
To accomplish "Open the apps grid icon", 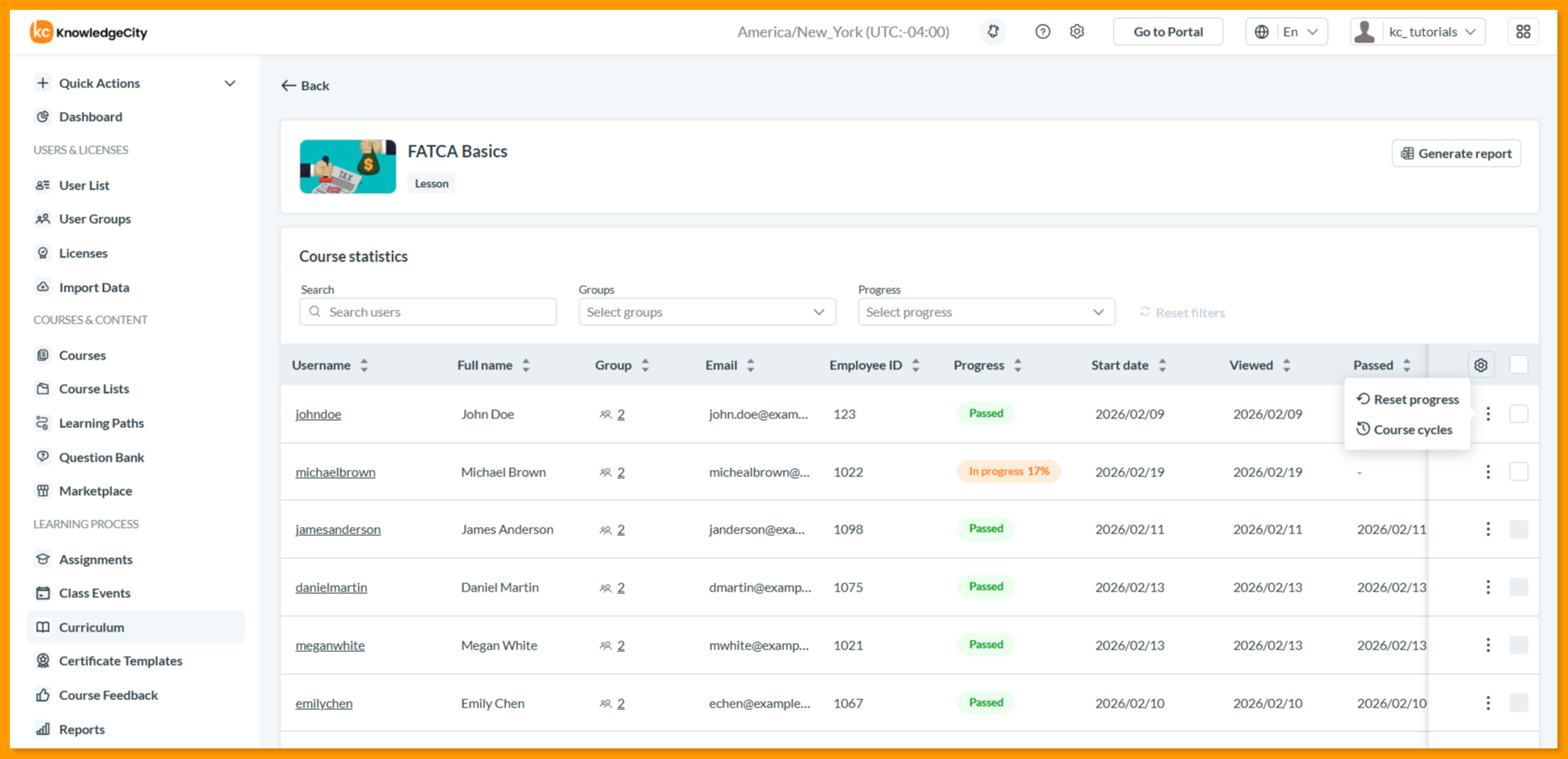I will 1523,32.
